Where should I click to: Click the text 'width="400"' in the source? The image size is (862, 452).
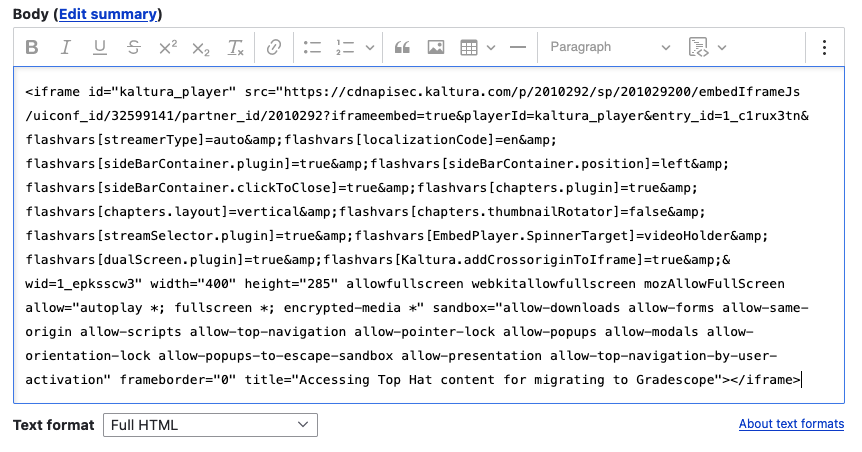coord(193,284)
